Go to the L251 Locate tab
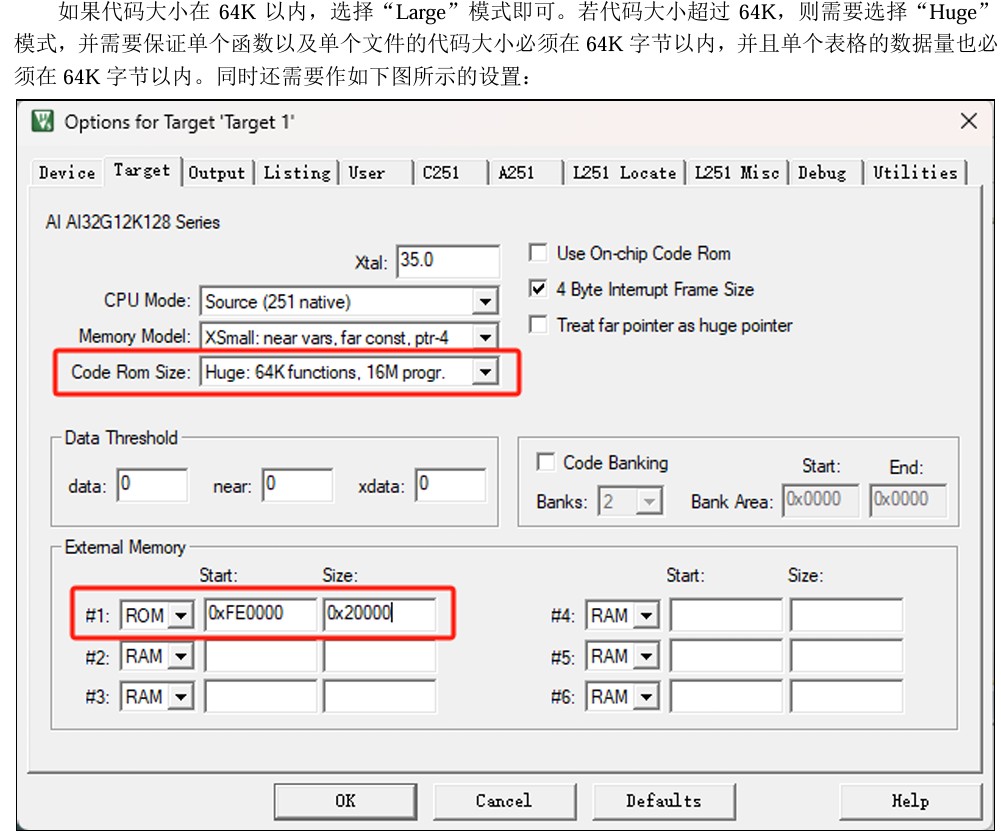Screen dimensions: 1001x836 624,173
